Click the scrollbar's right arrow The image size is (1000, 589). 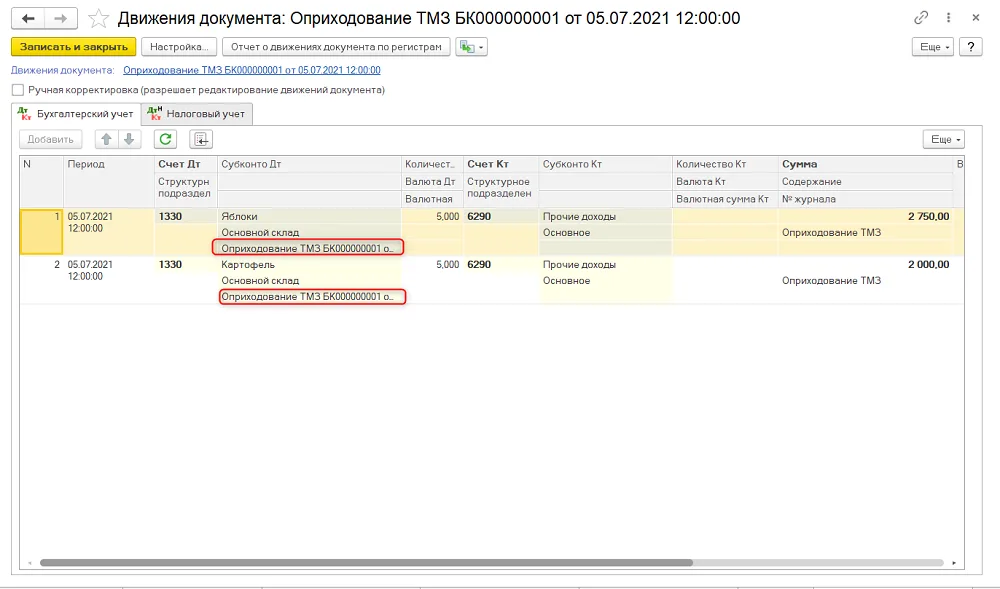point(954,563)
